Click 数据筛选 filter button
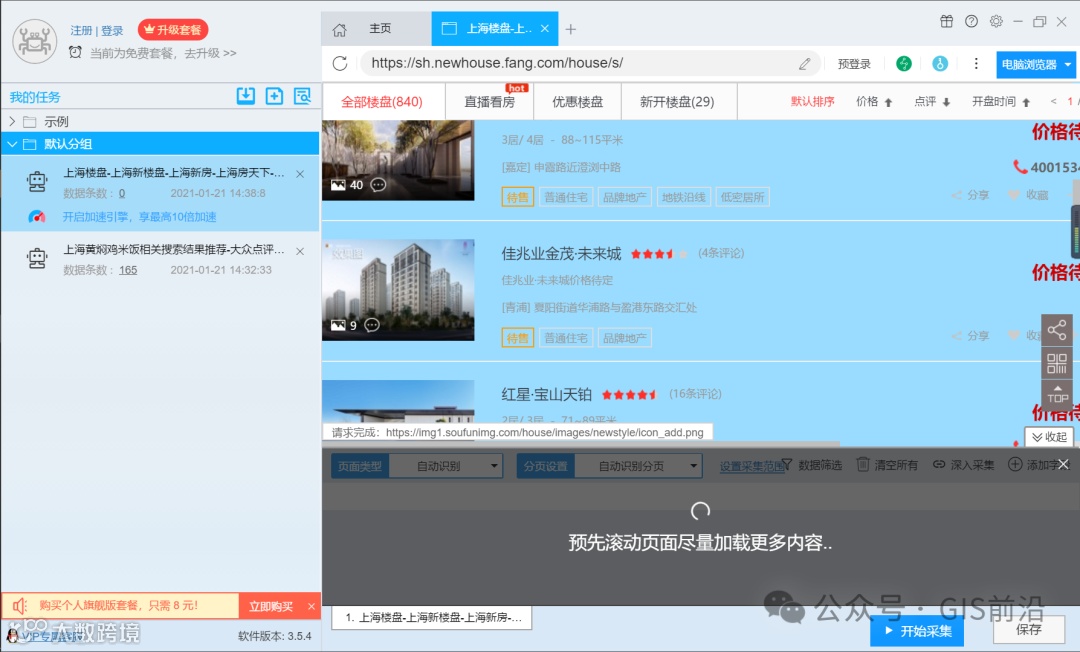This screenshot has height=652, width=1080. [812, 465]
